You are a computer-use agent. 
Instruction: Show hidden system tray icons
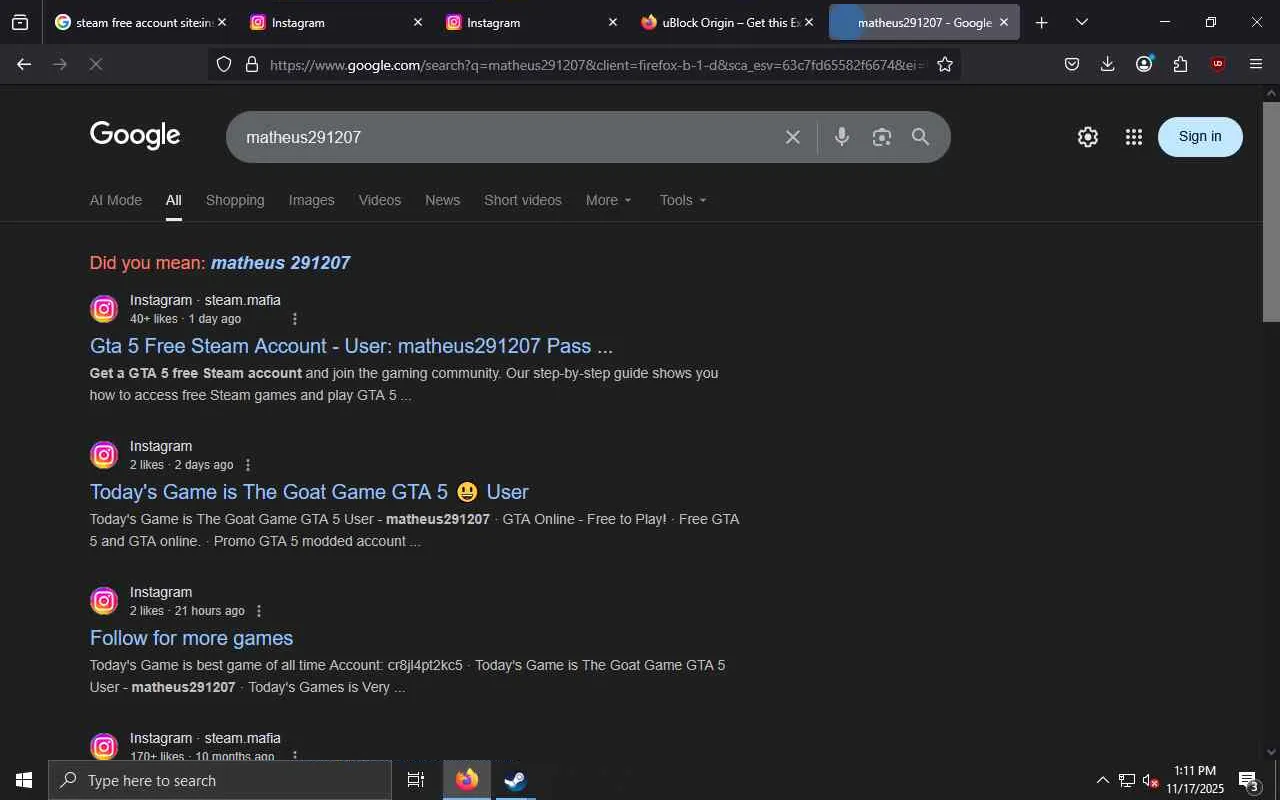point(1102,780)
